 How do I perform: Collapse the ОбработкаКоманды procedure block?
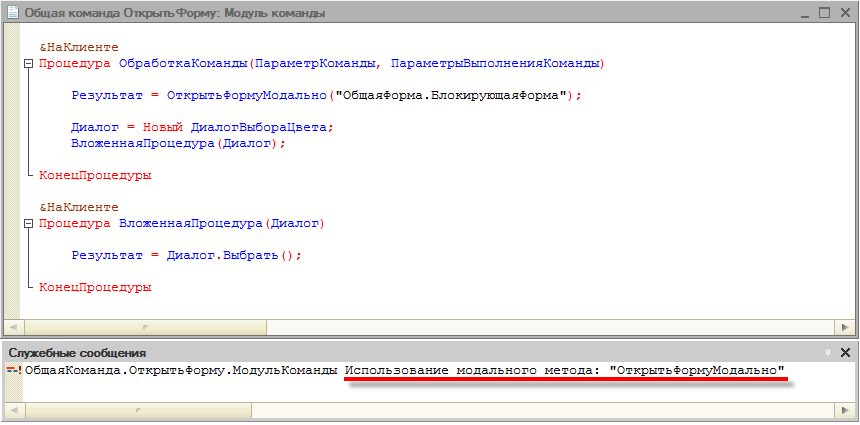pos(27,64)
